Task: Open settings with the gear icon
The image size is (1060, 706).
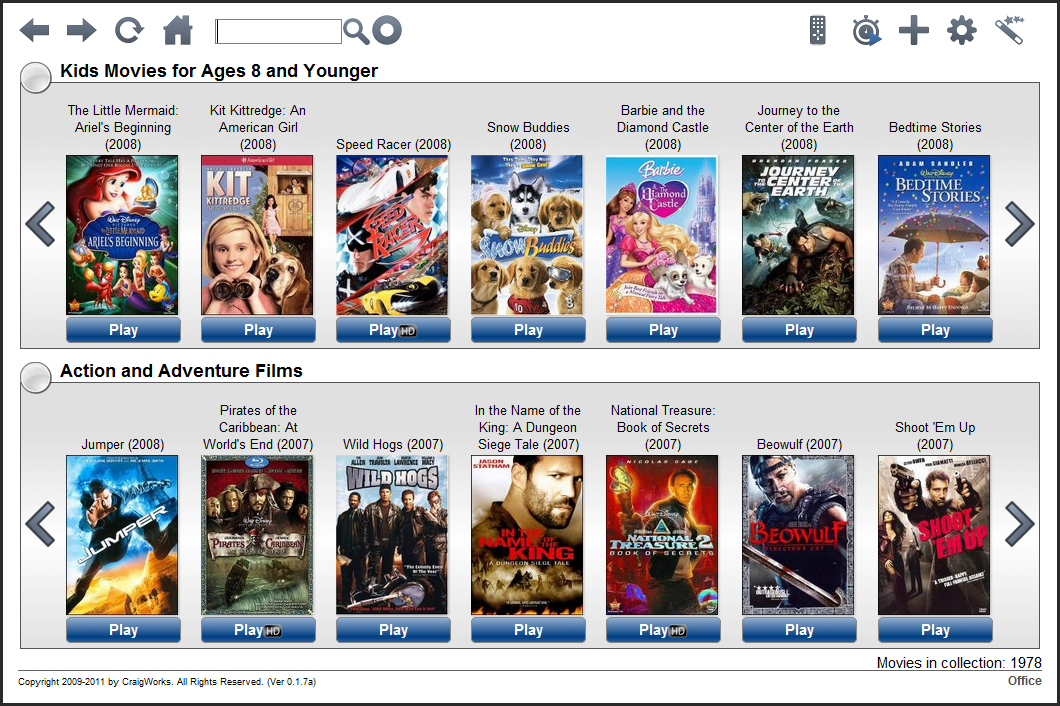Action: click(x=962, y=30)
